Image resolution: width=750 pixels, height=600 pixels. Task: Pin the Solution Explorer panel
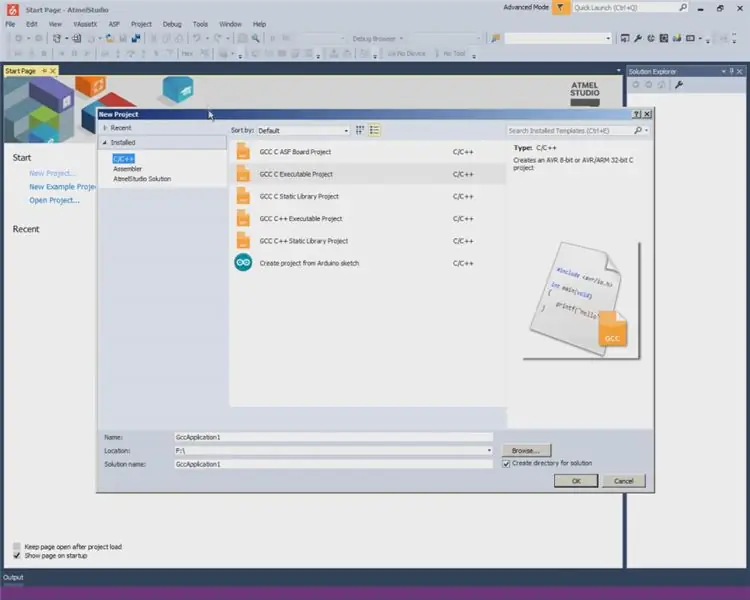point(731,71)
